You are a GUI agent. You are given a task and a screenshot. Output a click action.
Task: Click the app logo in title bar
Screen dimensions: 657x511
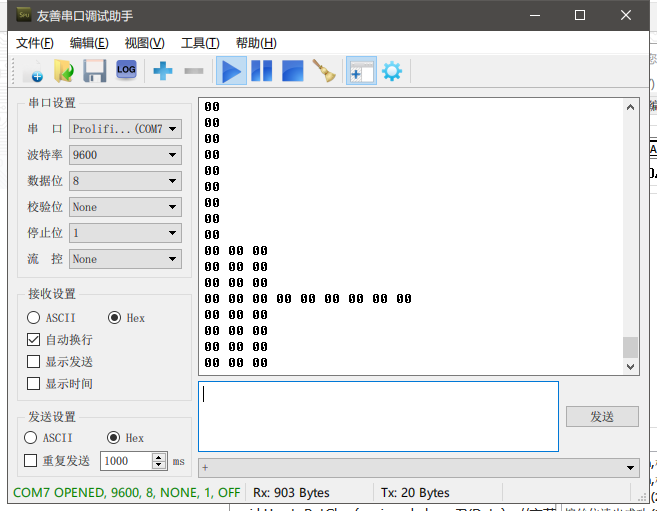[x=23, y=15]
